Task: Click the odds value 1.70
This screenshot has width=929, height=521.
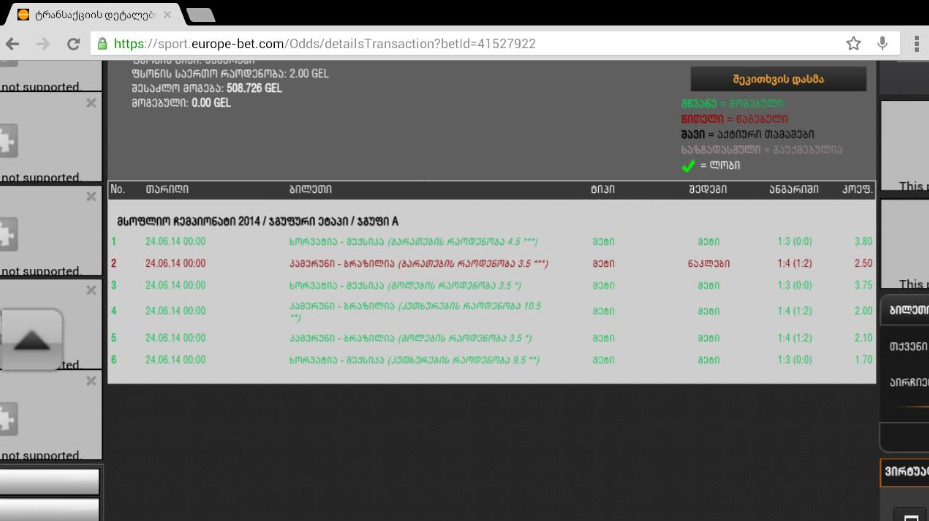Action: point(863,360)
